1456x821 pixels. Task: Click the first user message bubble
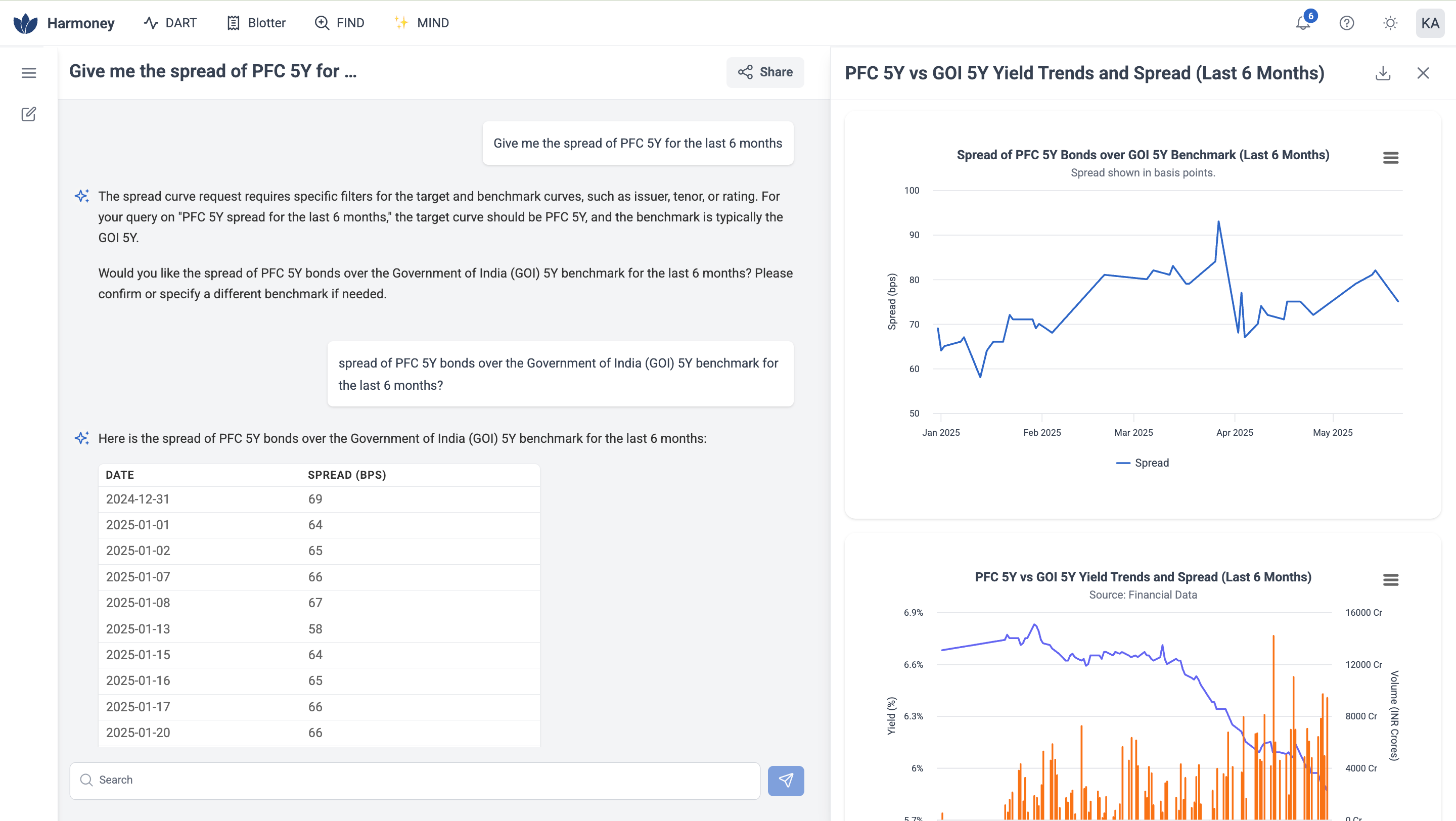638,144
